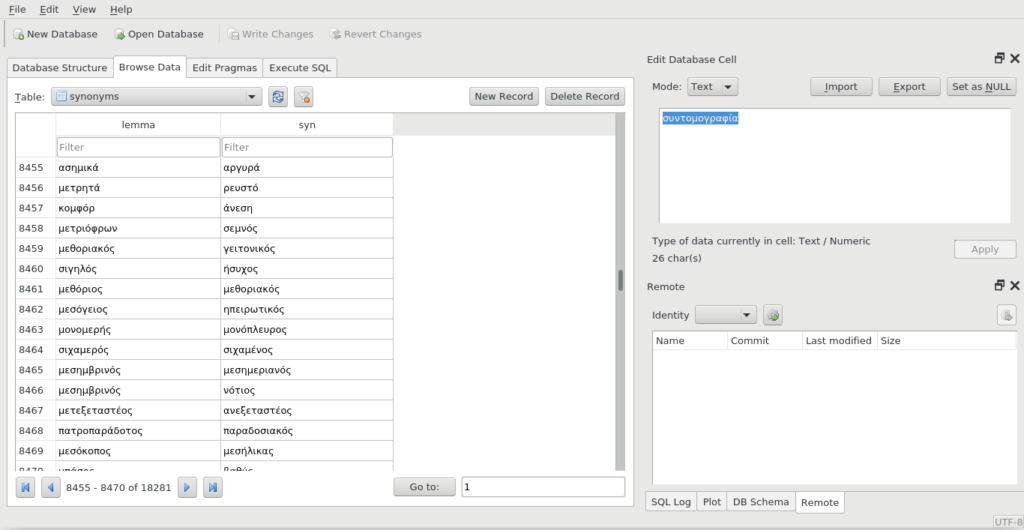The height and width of the screenshot is (530, 1024).
Task: Go to next page of records
Action: (187, 487)
